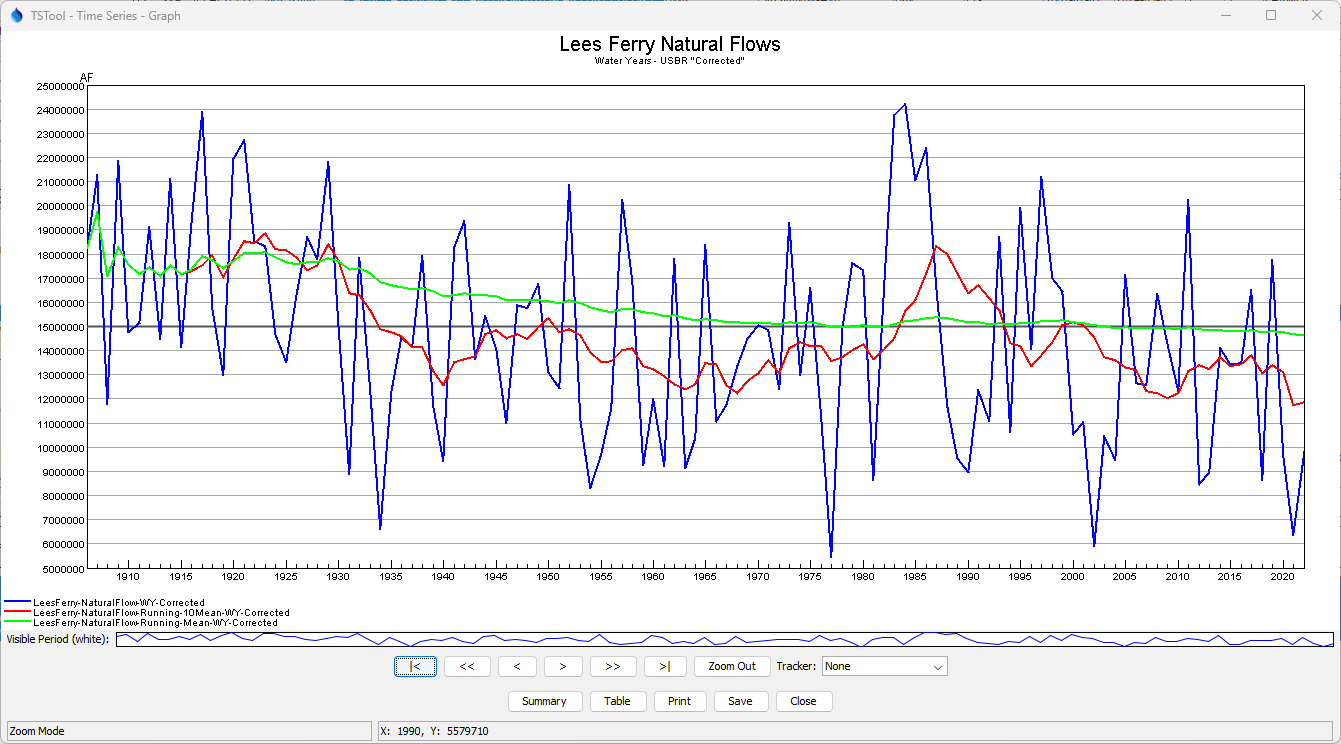The width and height of the screenshot is (1341, 744).
Task: Click the subtitle Water Years - USBR "Corrected"
Action: 670,61
